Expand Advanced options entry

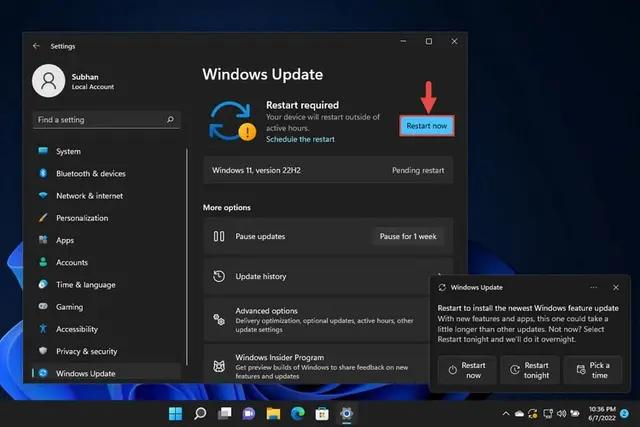click(x=316, y=320)
